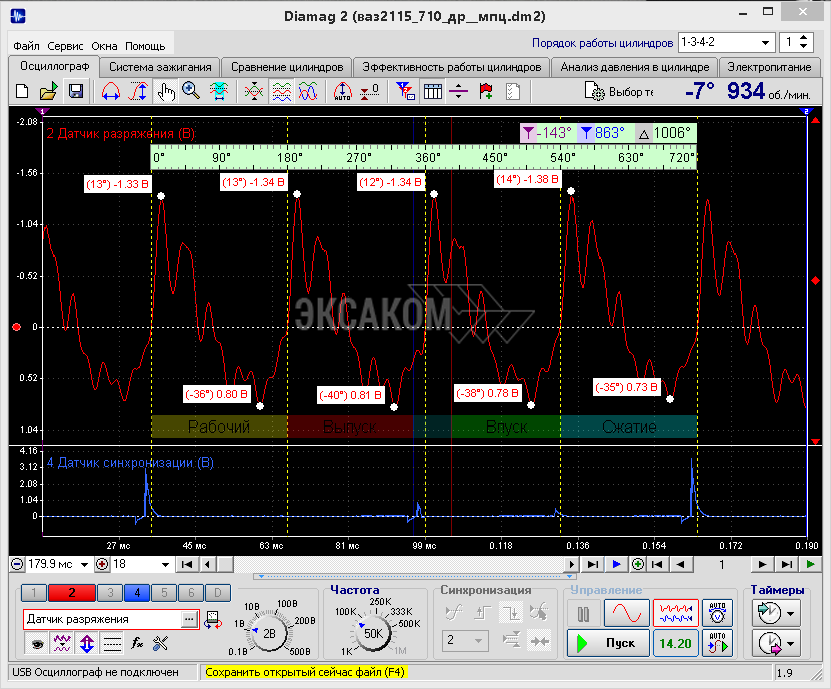The width and height of the screenshot is (831, 689).
Task: Expand the cylinder firing order dropdown
Action: (x=765, y=43)
